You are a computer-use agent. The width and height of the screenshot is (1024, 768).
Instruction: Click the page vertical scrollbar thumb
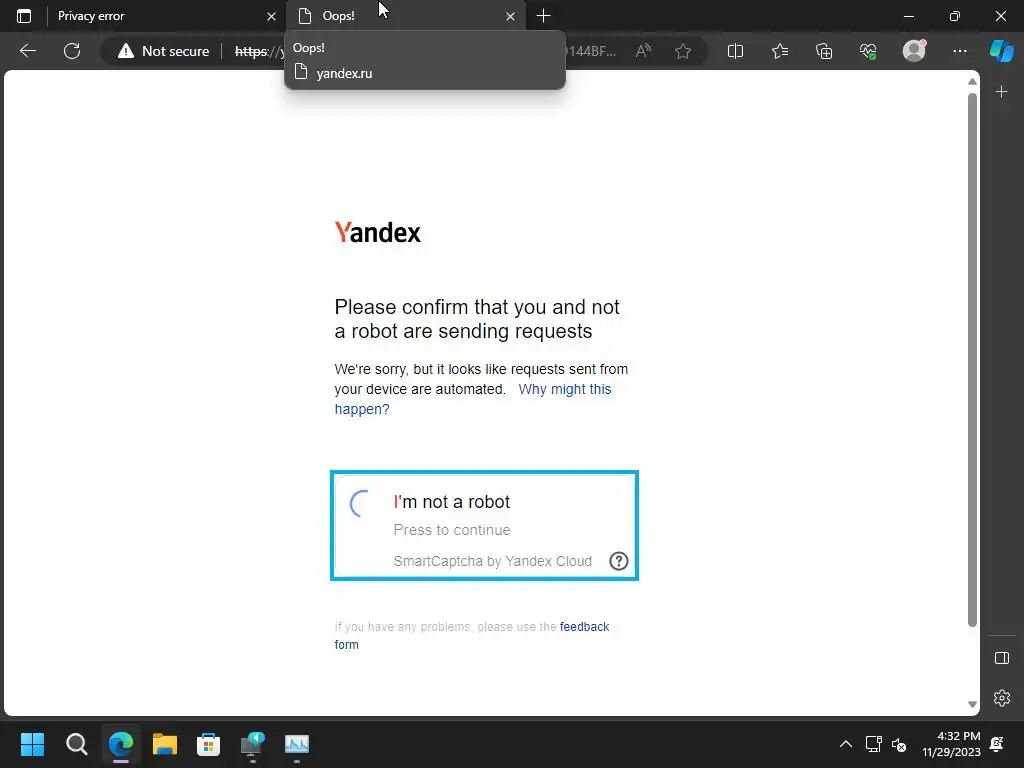tap(972, 359)
